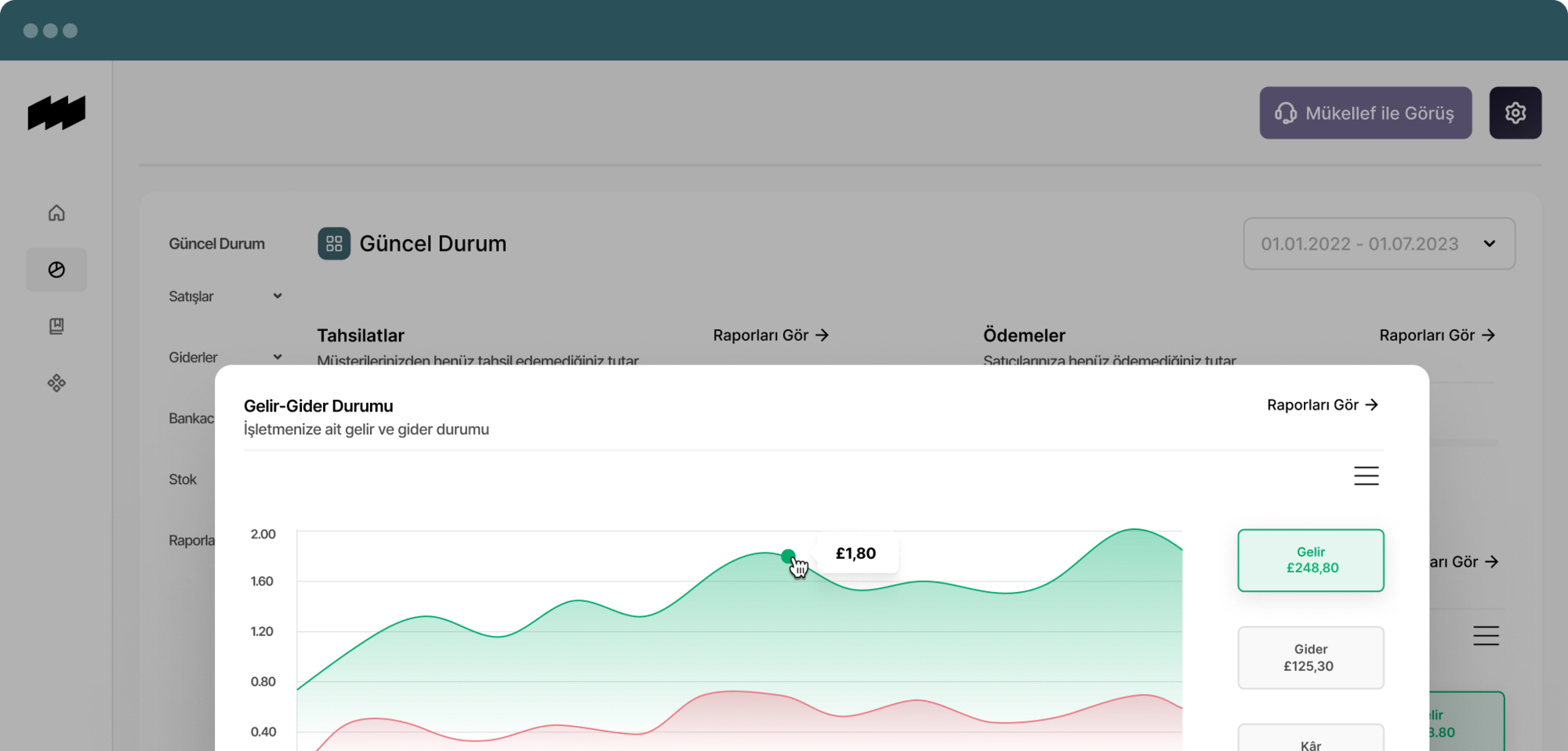The height and width of the screenshot is (751, 1568).
Task: Open the date range dropdown 01.01.2022 - 01.07.2023
Action: pos(1379,244)
